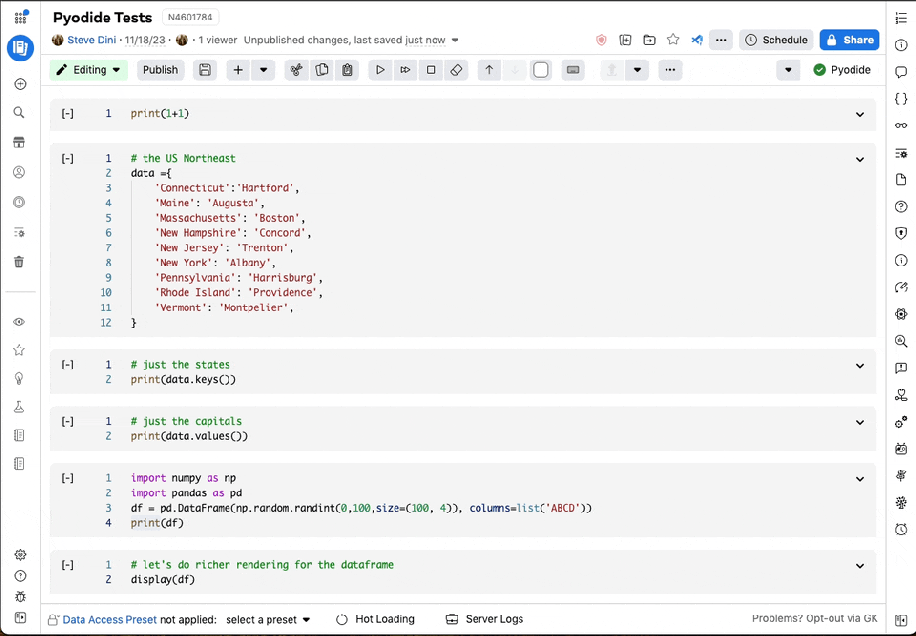
Task: Click the save notebook icon
Action: point(205,70)
